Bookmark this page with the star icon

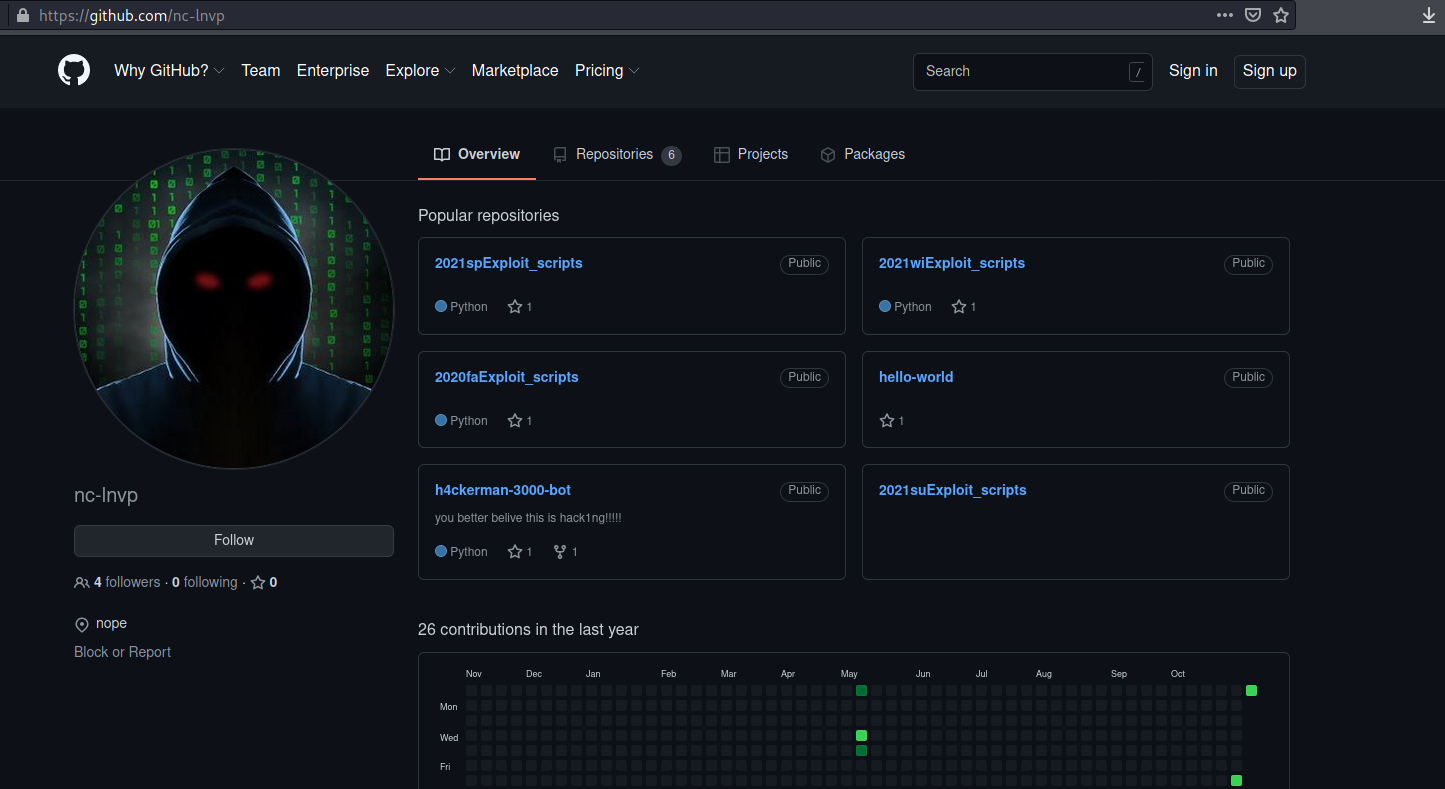pyautogui.click(x=1281, y=15)
